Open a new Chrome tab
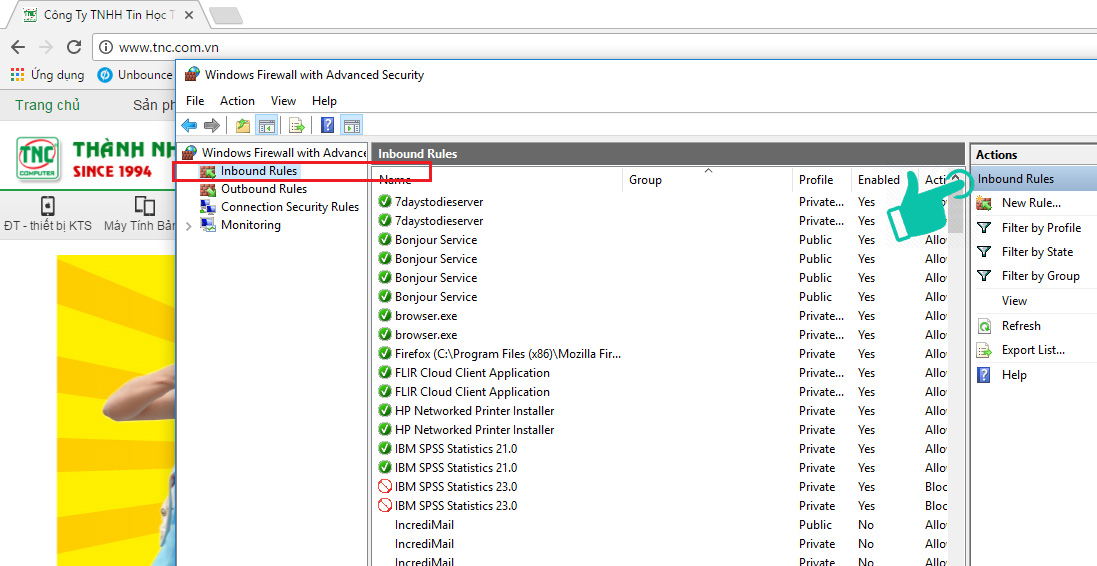 (225, 15)
